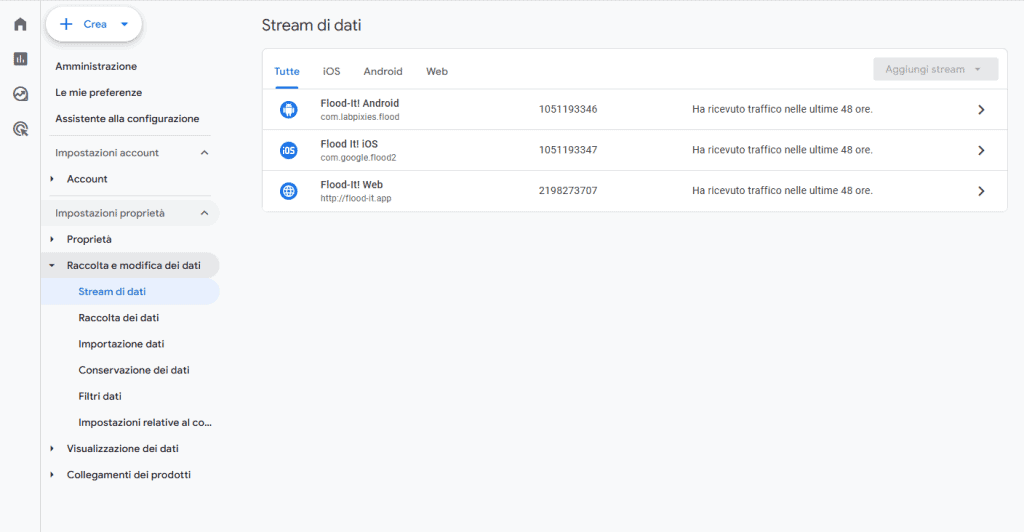Screen dimensions: 1024x532
Task: Collapse Impostazioni account section
Action: click(x=204, y=153)
